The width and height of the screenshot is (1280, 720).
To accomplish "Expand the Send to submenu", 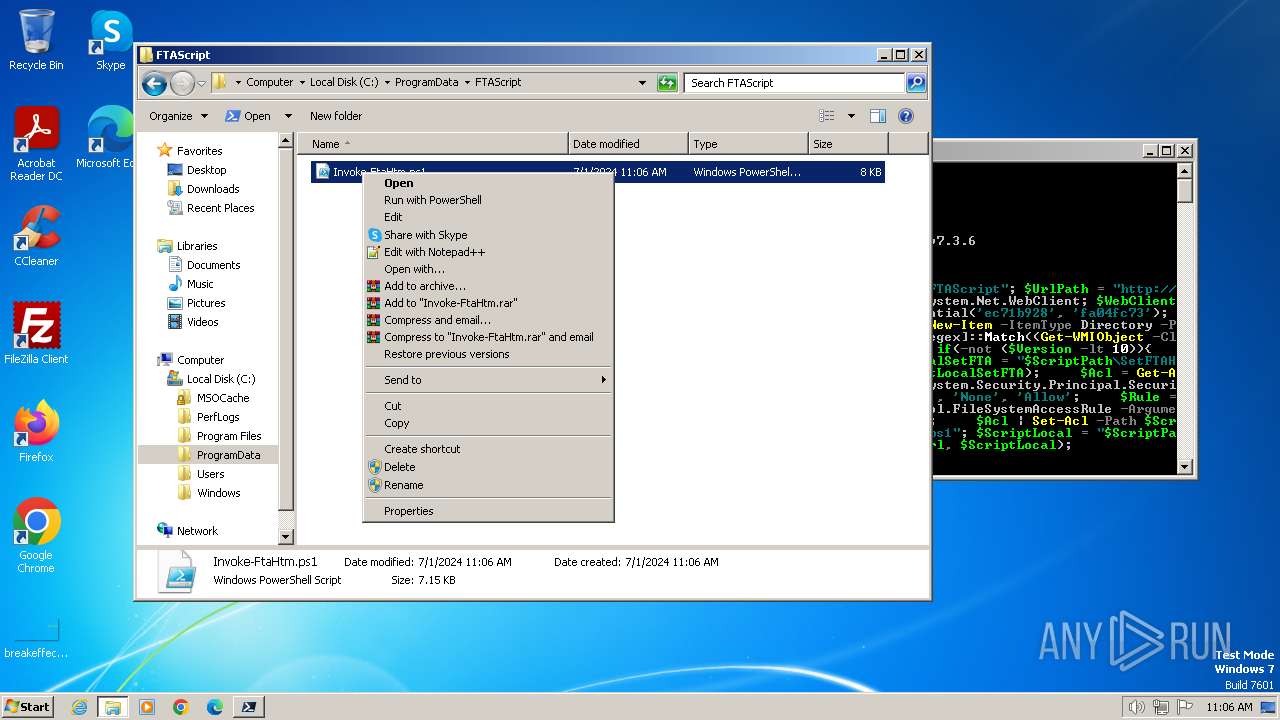I will click(488, 380).
